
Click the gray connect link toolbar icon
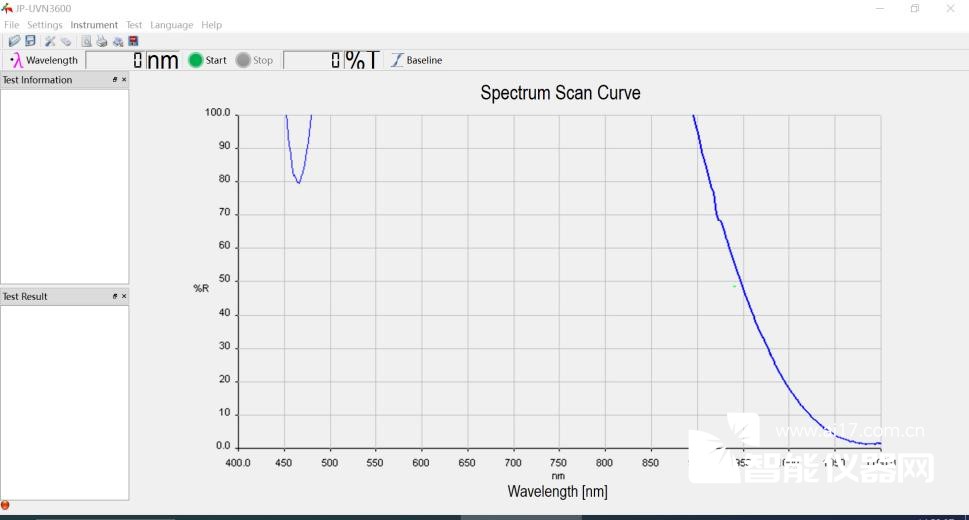click(66, 42)
